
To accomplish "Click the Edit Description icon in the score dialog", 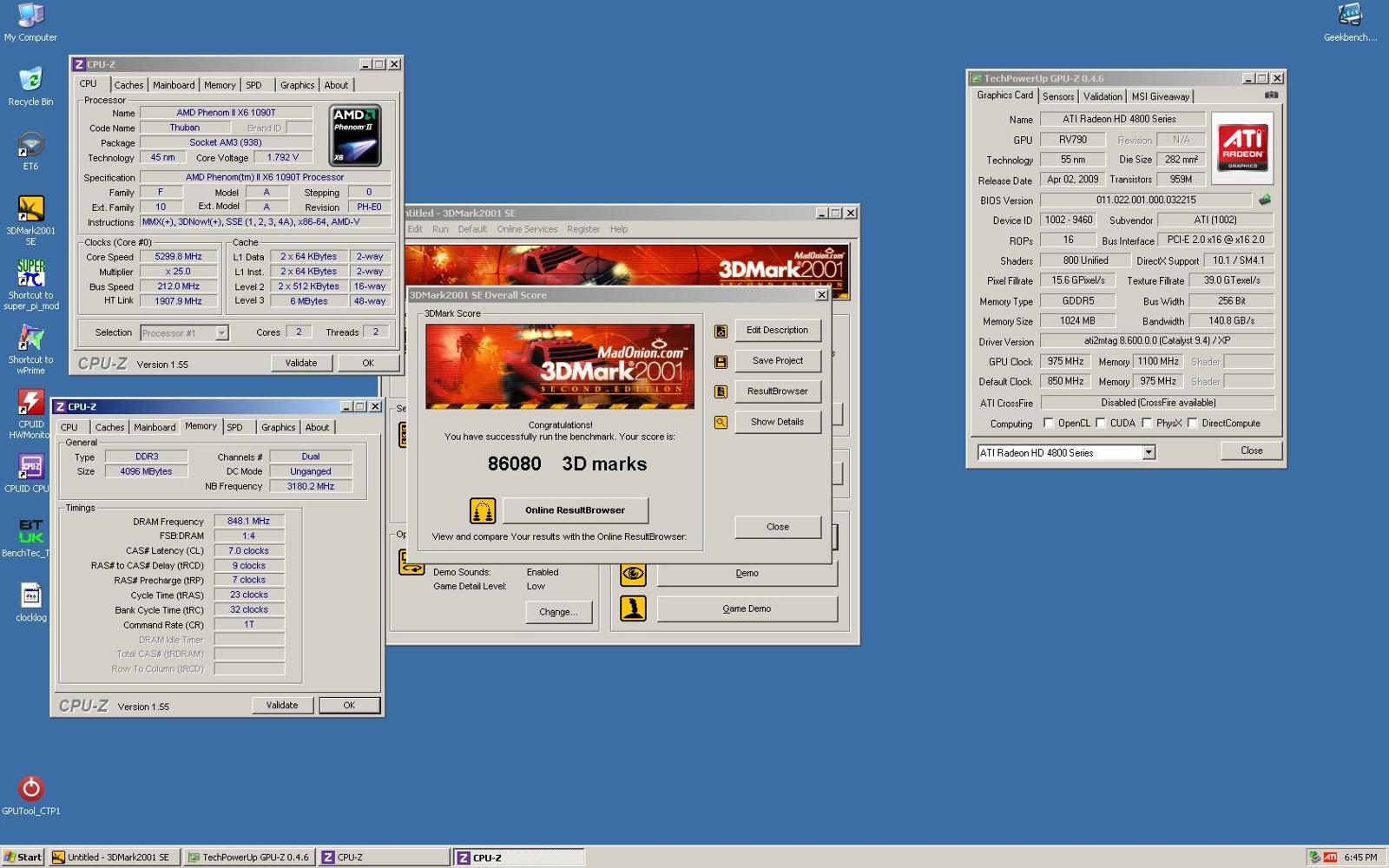I will tap(721, 332).
